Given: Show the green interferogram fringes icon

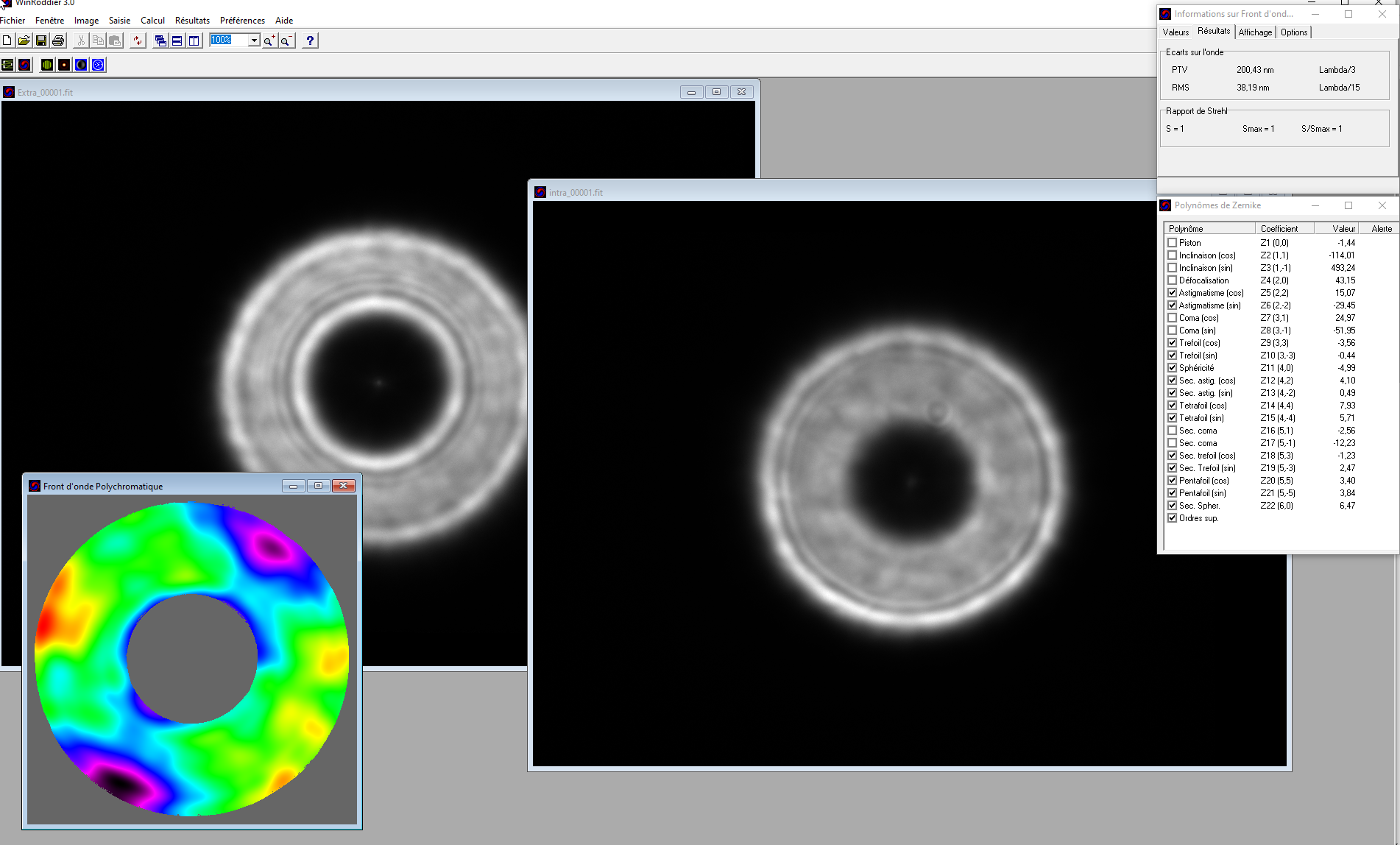Looking at the screenshot, I should click(x=47, y=65).
